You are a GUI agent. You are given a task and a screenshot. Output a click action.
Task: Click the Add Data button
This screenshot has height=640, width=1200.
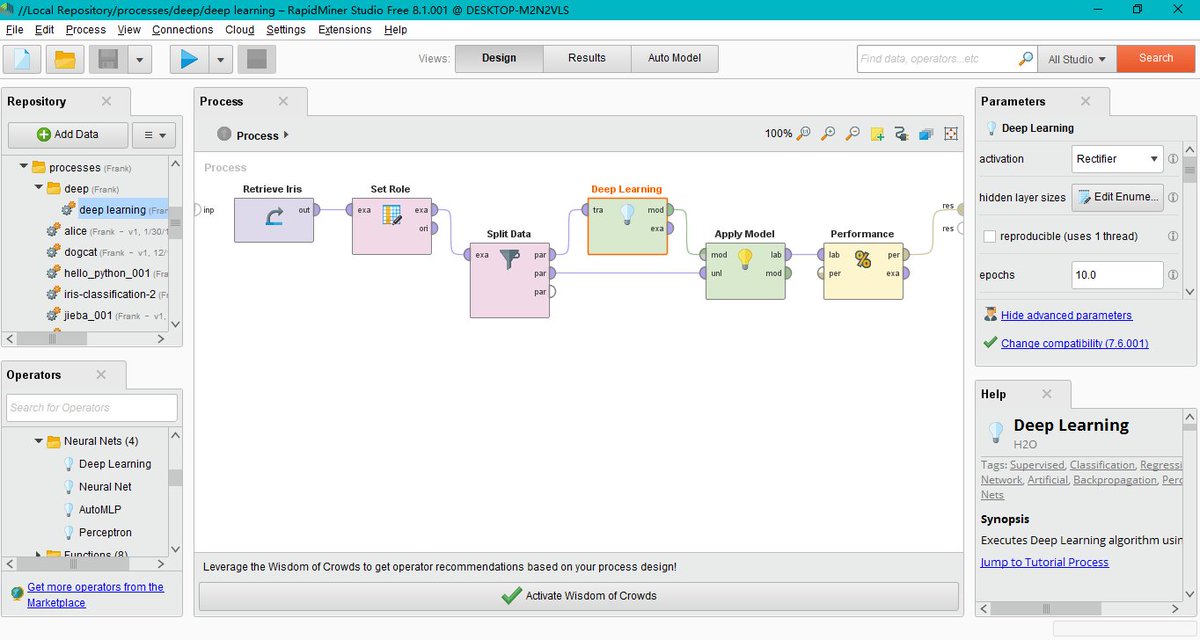click(x=68, y=134)
